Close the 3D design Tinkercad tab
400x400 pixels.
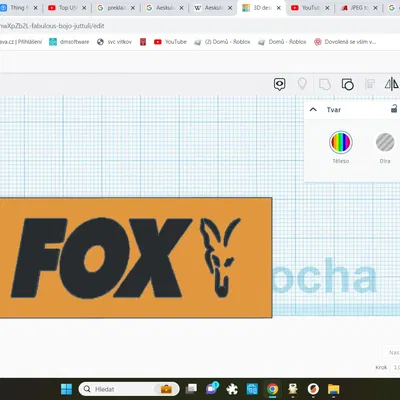coord(279,8)
